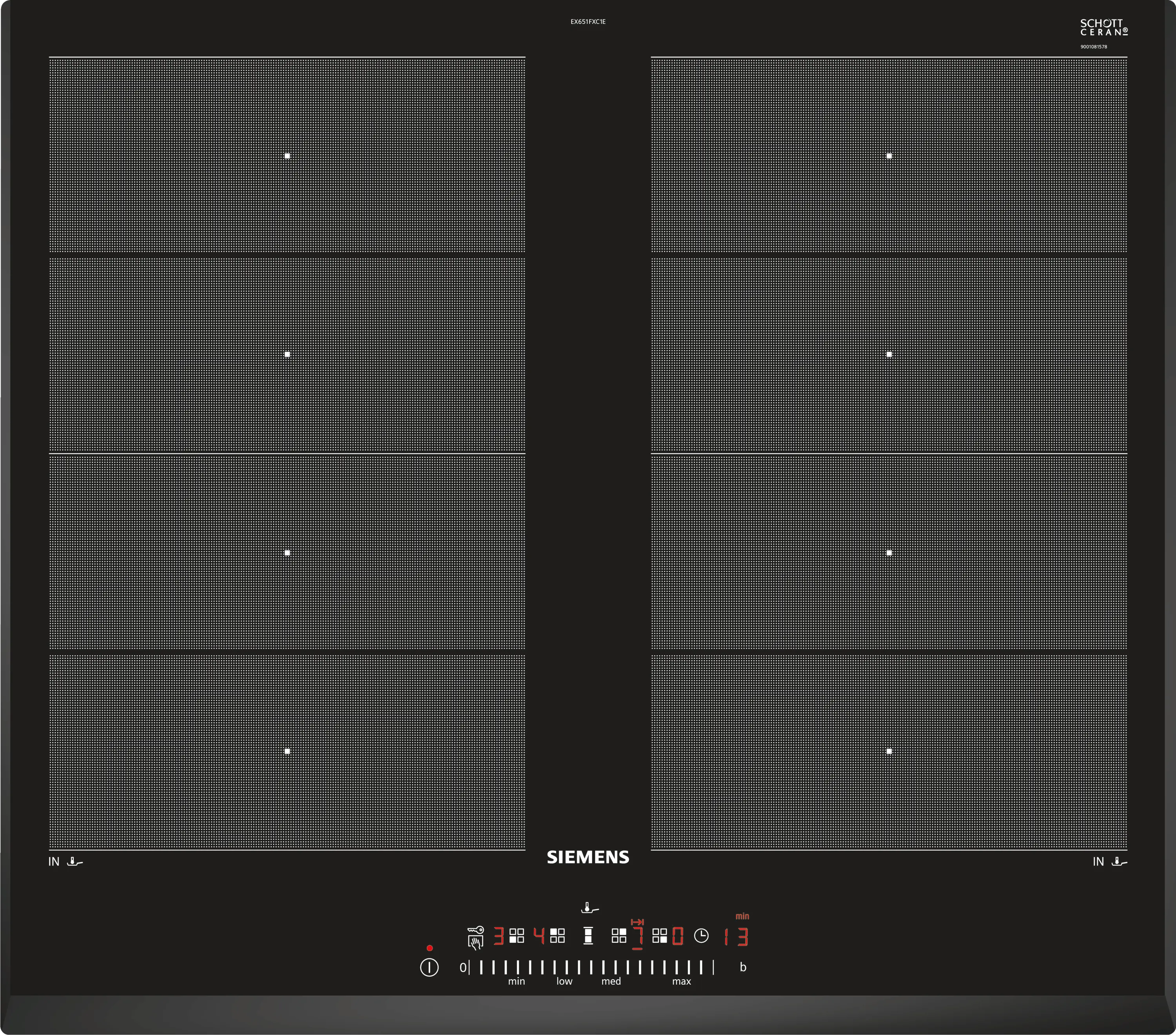Touch the Siemens logo
This screenshot has width=1176, height=1035.
click(x=588, y=857)
